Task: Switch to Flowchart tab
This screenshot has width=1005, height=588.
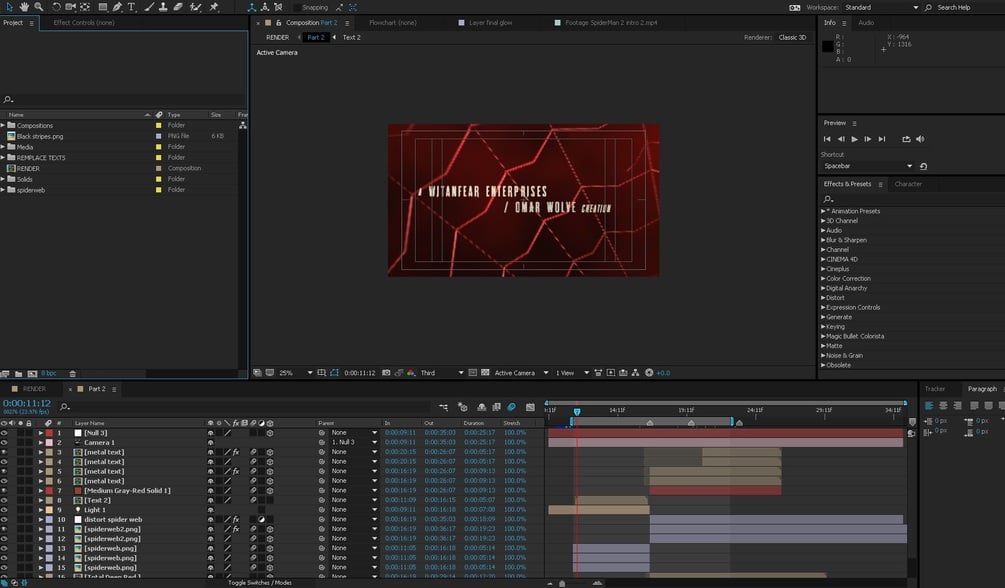Action: (x=392, y=22)
